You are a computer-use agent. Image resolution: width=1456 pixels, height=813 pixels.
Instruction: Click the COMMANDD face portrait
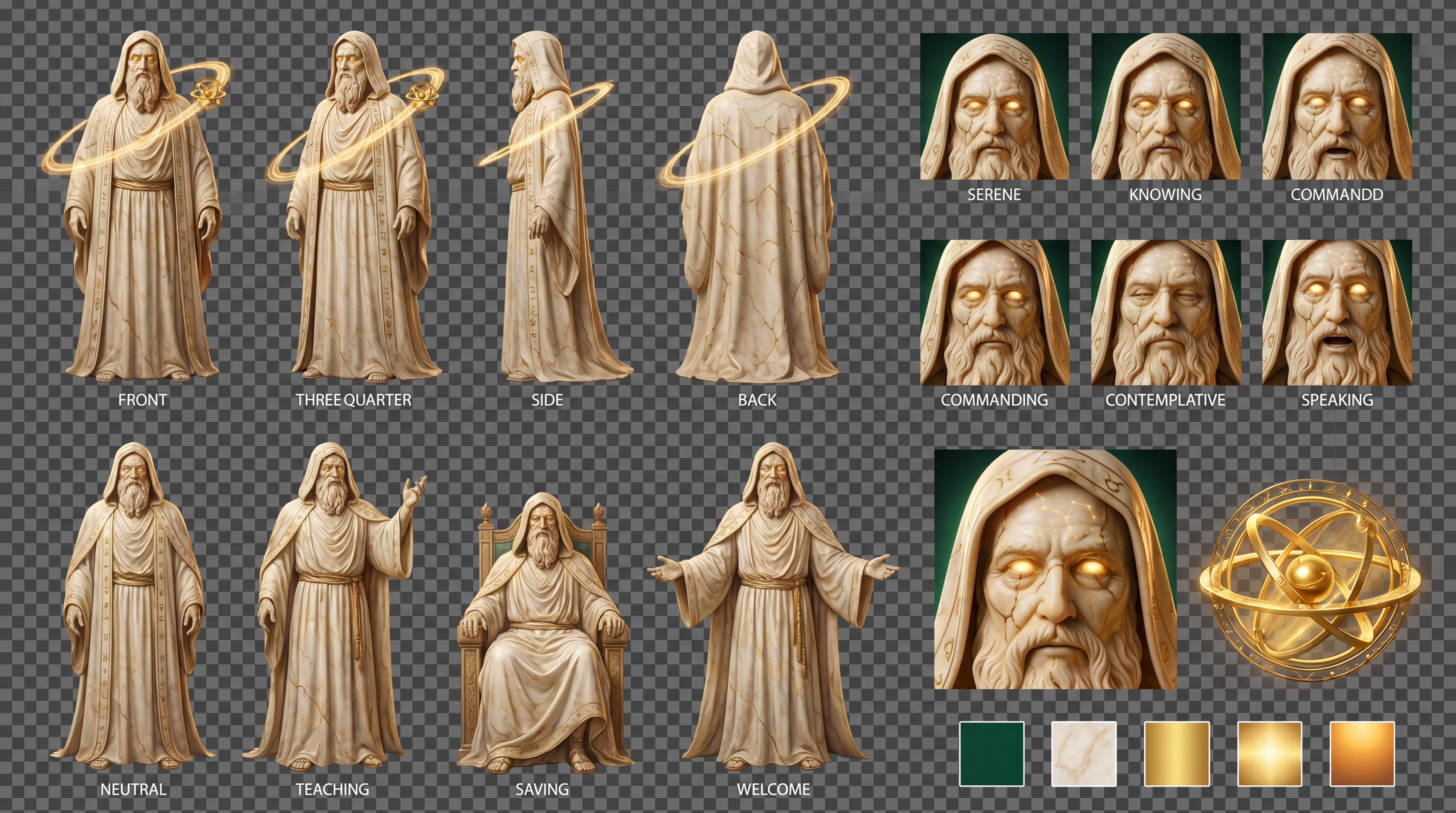(x=1337, y=106)
